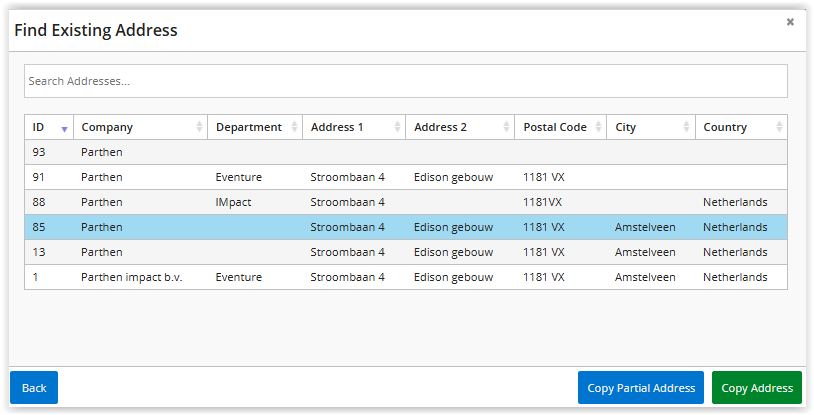Click the green Copy Address button
The width and height of the screenshot is (814, 415).
pos(757,387)
